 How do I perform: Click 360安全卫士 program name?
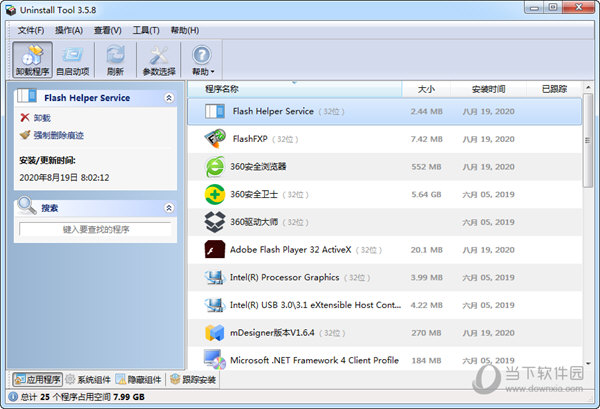click(x=254, y=194)
